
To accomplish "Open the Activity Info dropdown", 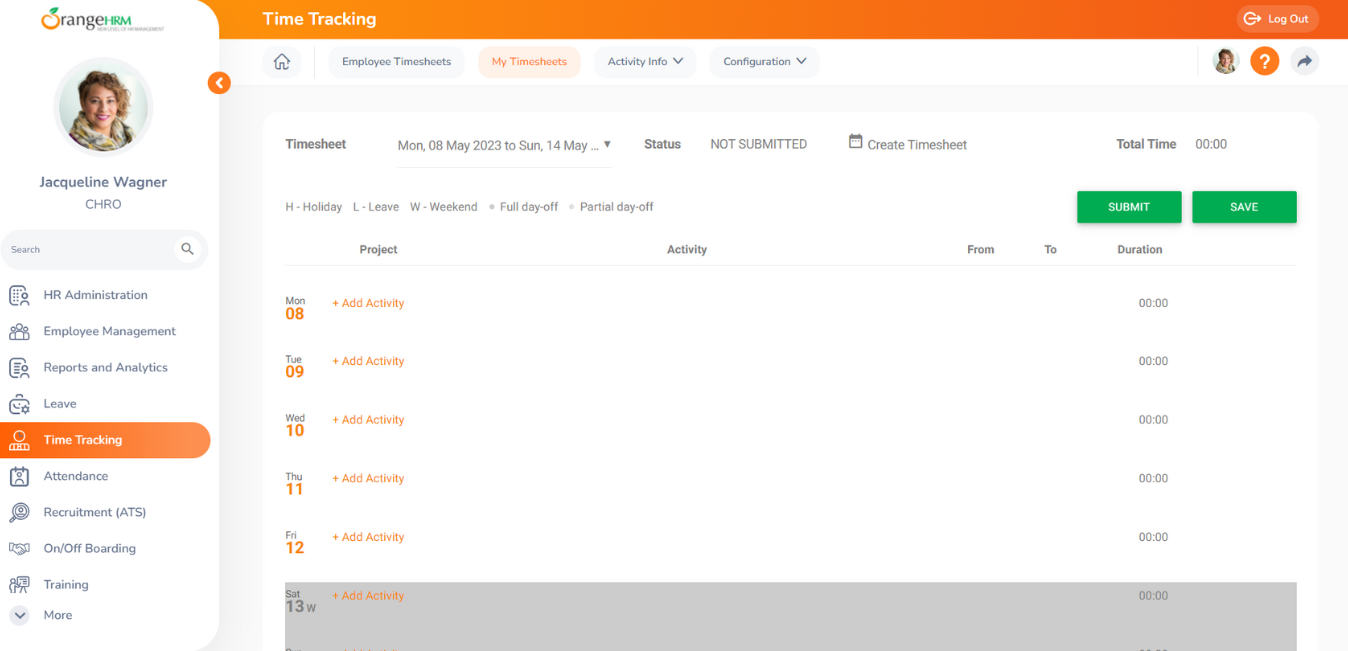I will [645, 61].
